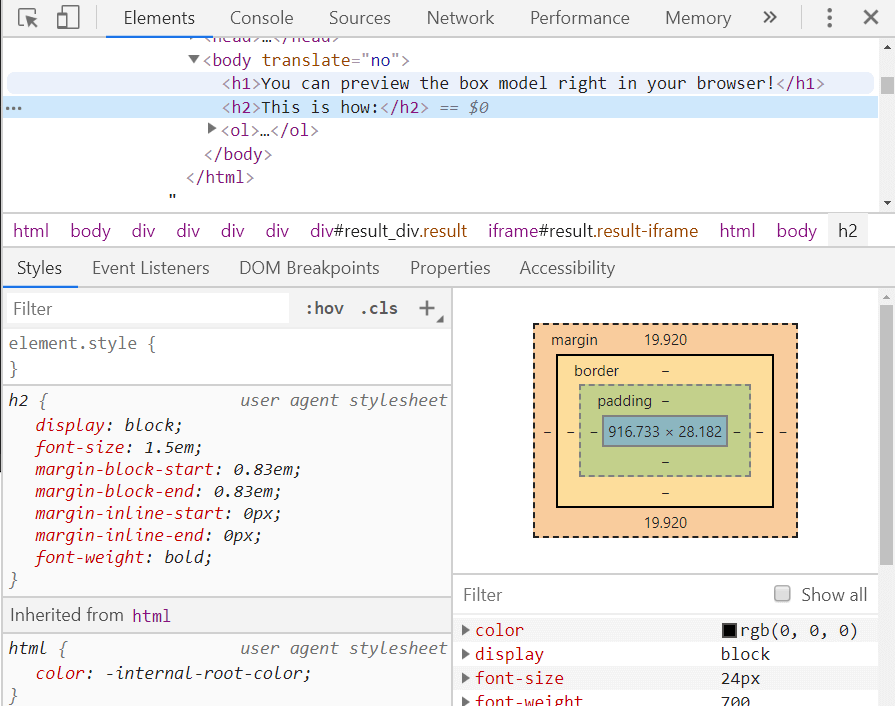Screen dimensions: 895x706
Task: Expand the color computed property
Action: 466,630
